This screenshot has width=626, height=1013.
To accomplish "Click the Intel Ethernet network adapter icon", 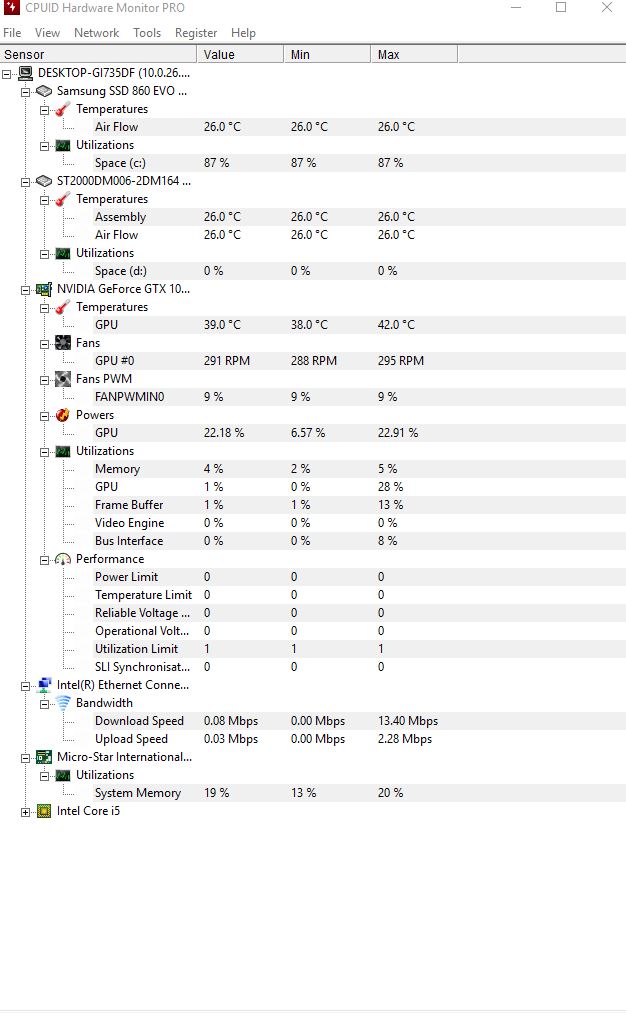I will (x=44, y=685).
